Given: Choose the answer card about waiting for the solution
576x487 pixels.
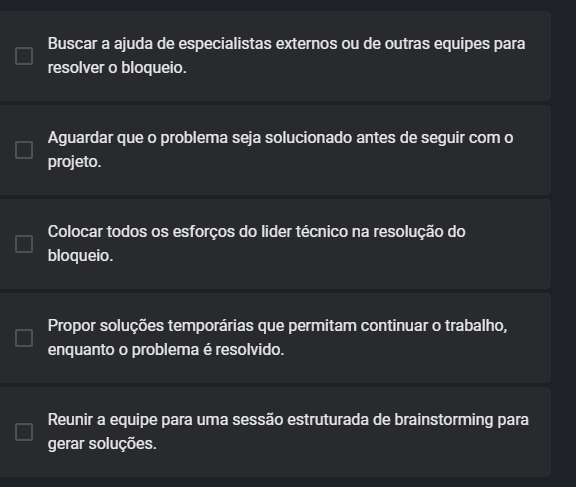Looking at the screenshot, I should click(275, 150).
